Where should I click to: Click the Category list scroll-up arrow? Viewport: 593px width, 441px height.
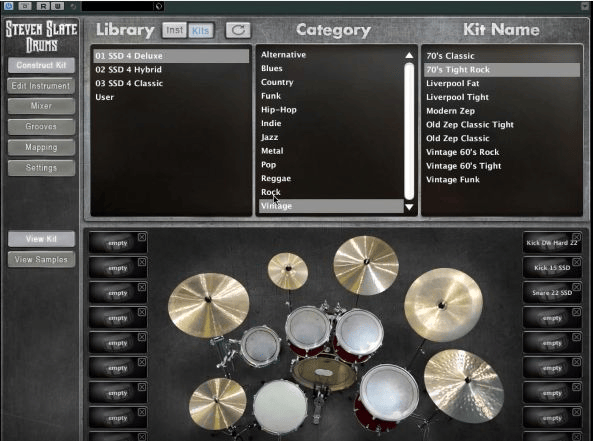pos(409,55)
